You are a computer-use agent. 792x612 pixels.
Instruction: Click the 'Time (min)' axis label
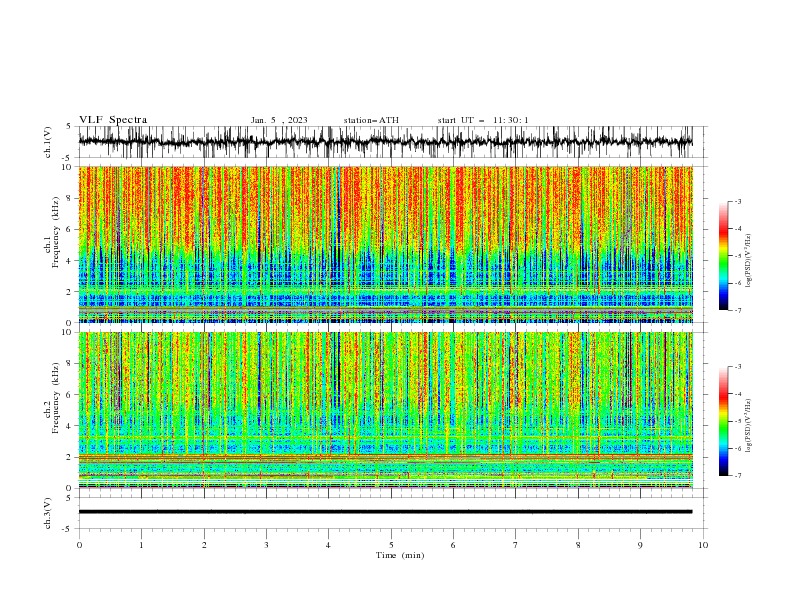(x=400, y=555)
